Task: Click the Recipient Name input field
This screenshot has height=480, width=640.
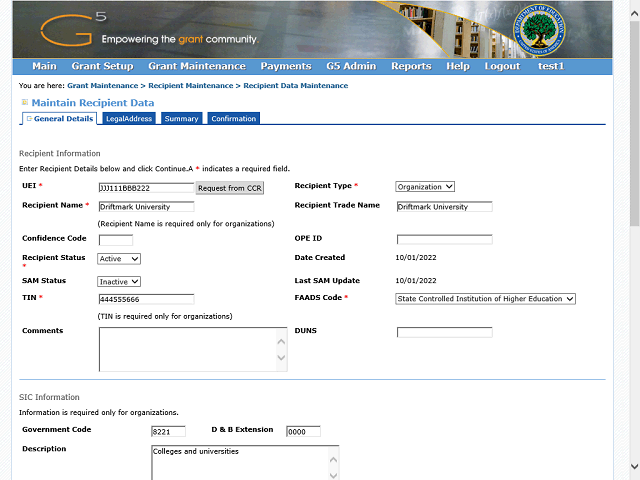Action: coord(146,207)
